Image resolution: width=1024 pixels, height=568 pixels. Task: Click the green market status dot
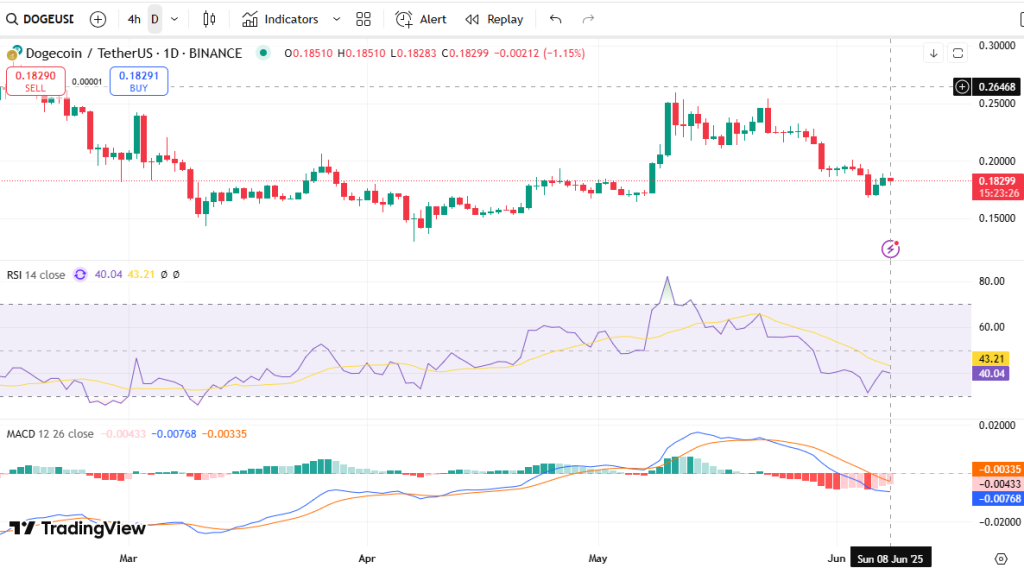tap(263, 52)
